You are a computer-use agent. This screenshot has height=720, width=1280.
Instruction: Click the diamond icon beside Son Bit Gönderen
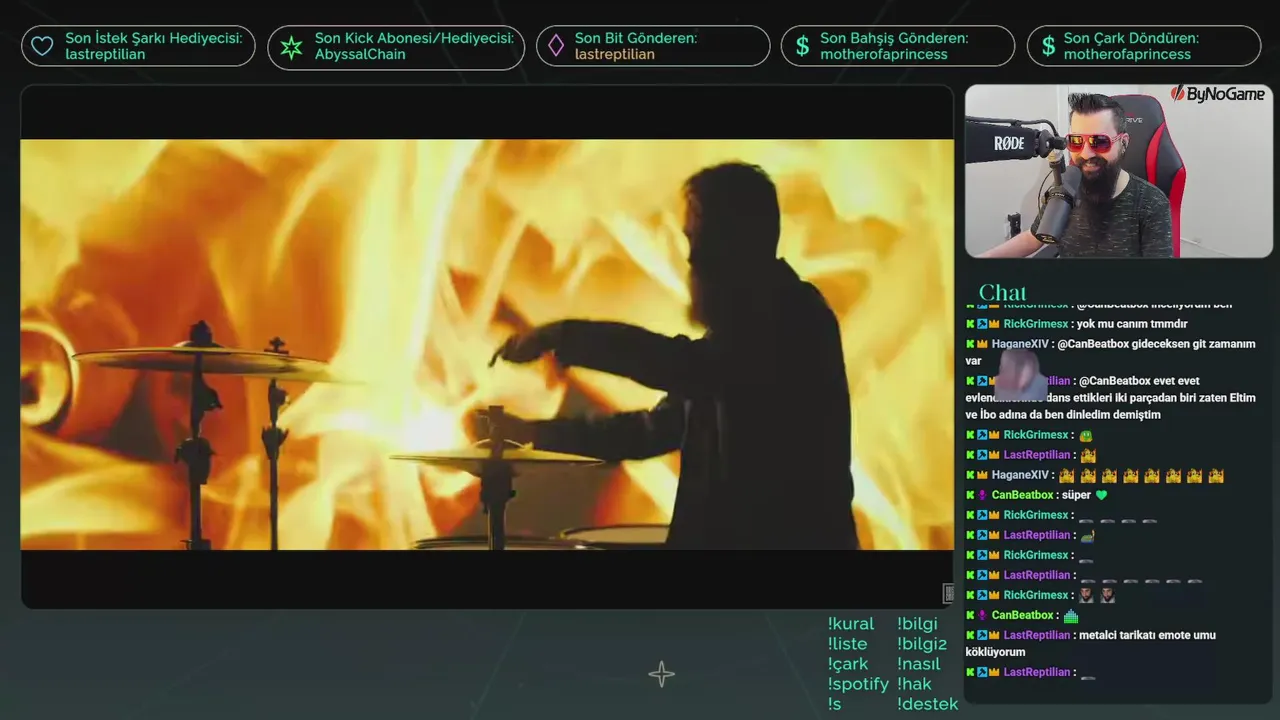coord(555,46)
